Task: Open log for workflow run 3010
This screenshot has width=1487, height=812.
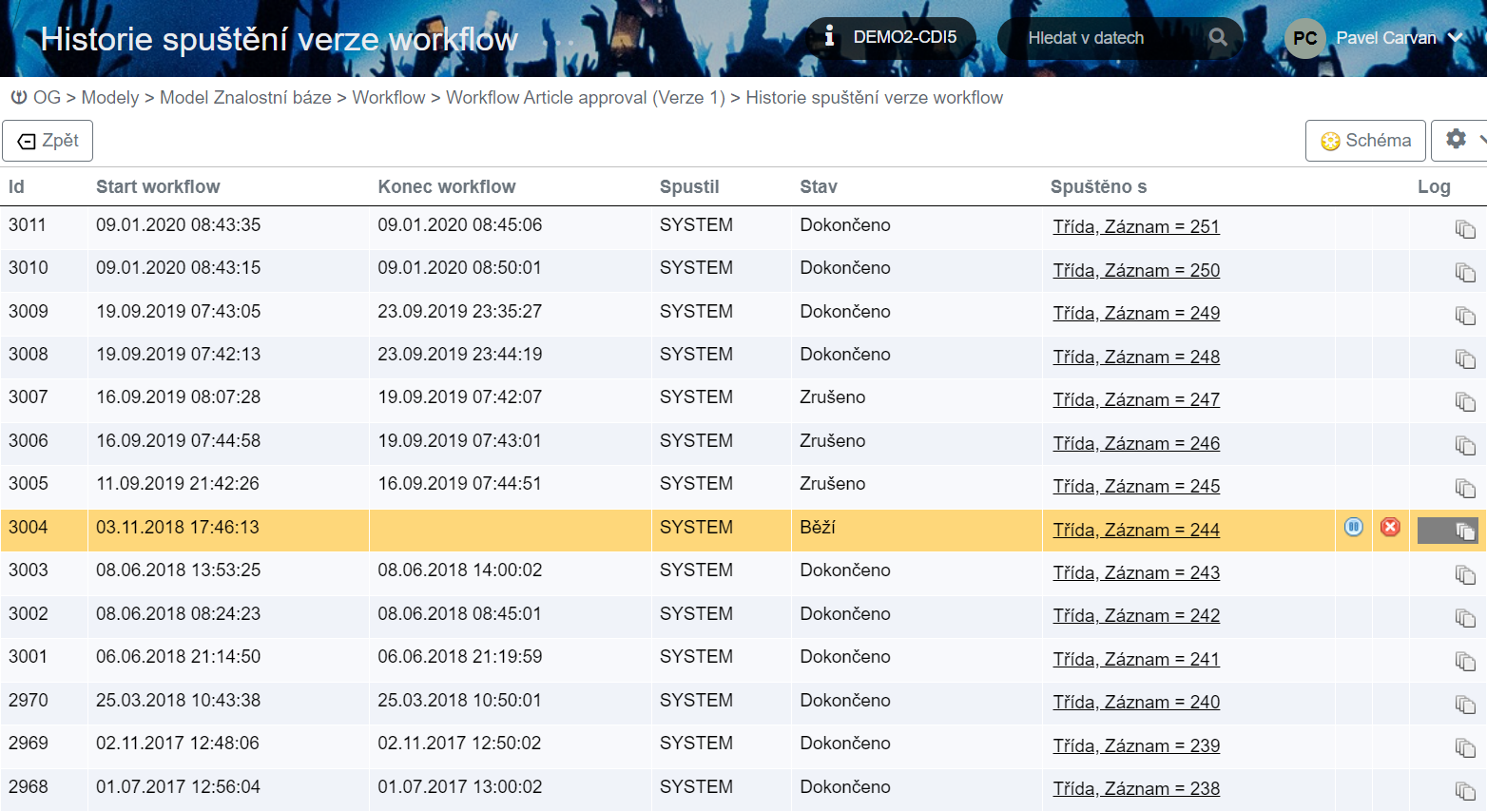Action: (1465, 272)
